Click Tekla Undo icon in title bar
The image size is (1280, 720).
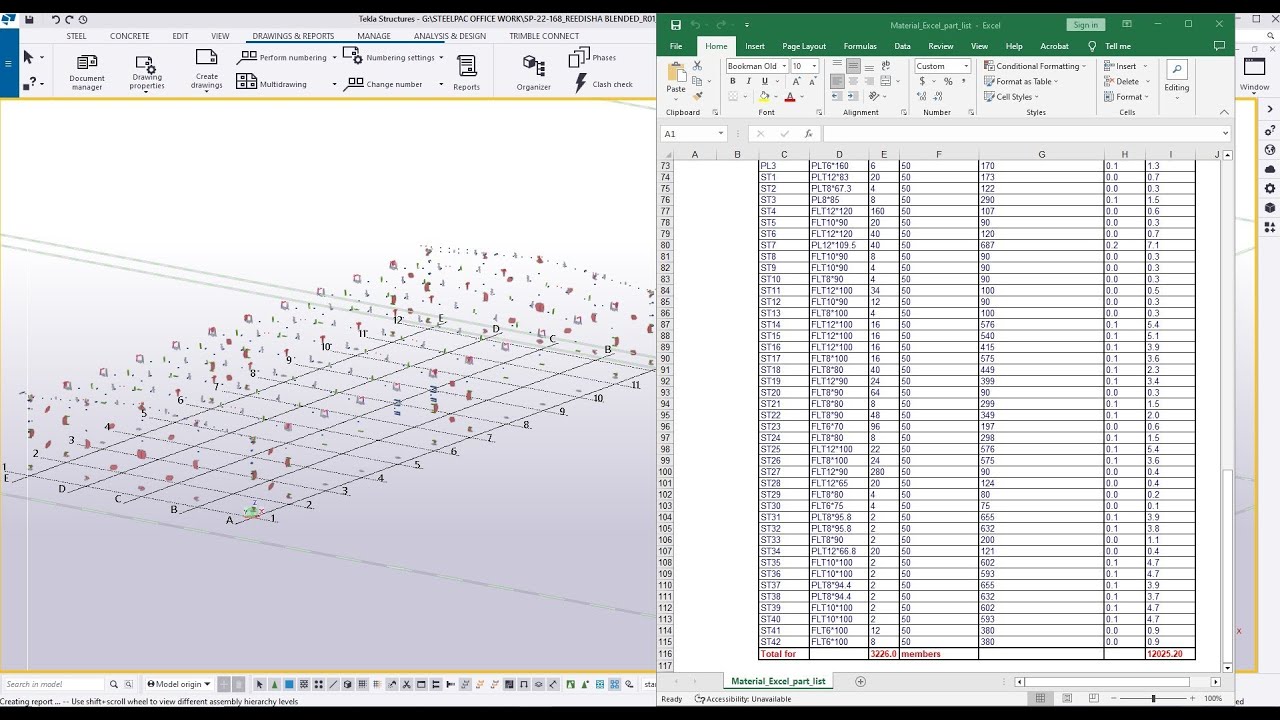pos(56,19)
